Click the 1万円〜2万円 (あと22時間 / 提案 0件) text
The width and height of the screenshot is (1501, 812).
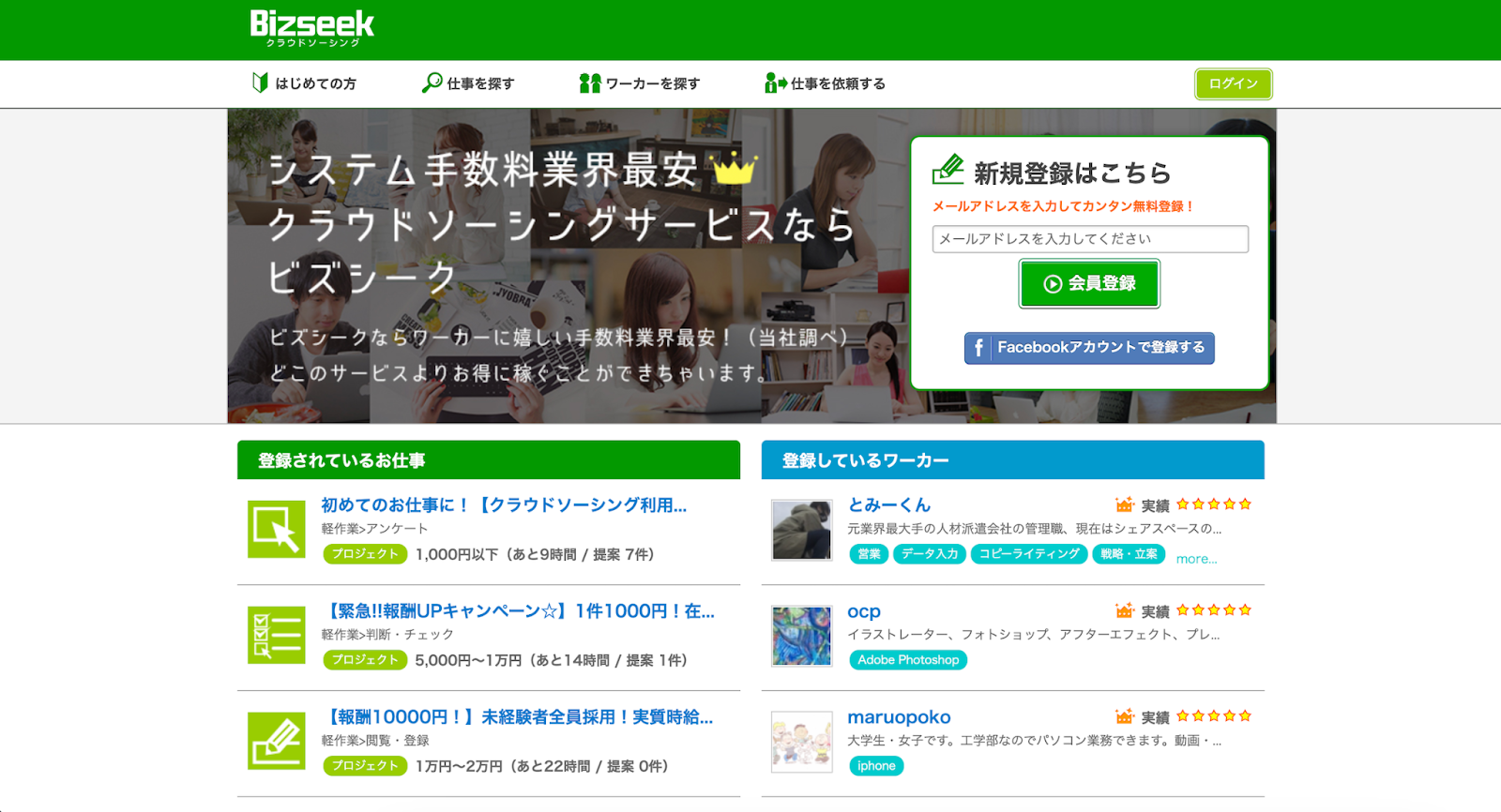pos(542,767)
